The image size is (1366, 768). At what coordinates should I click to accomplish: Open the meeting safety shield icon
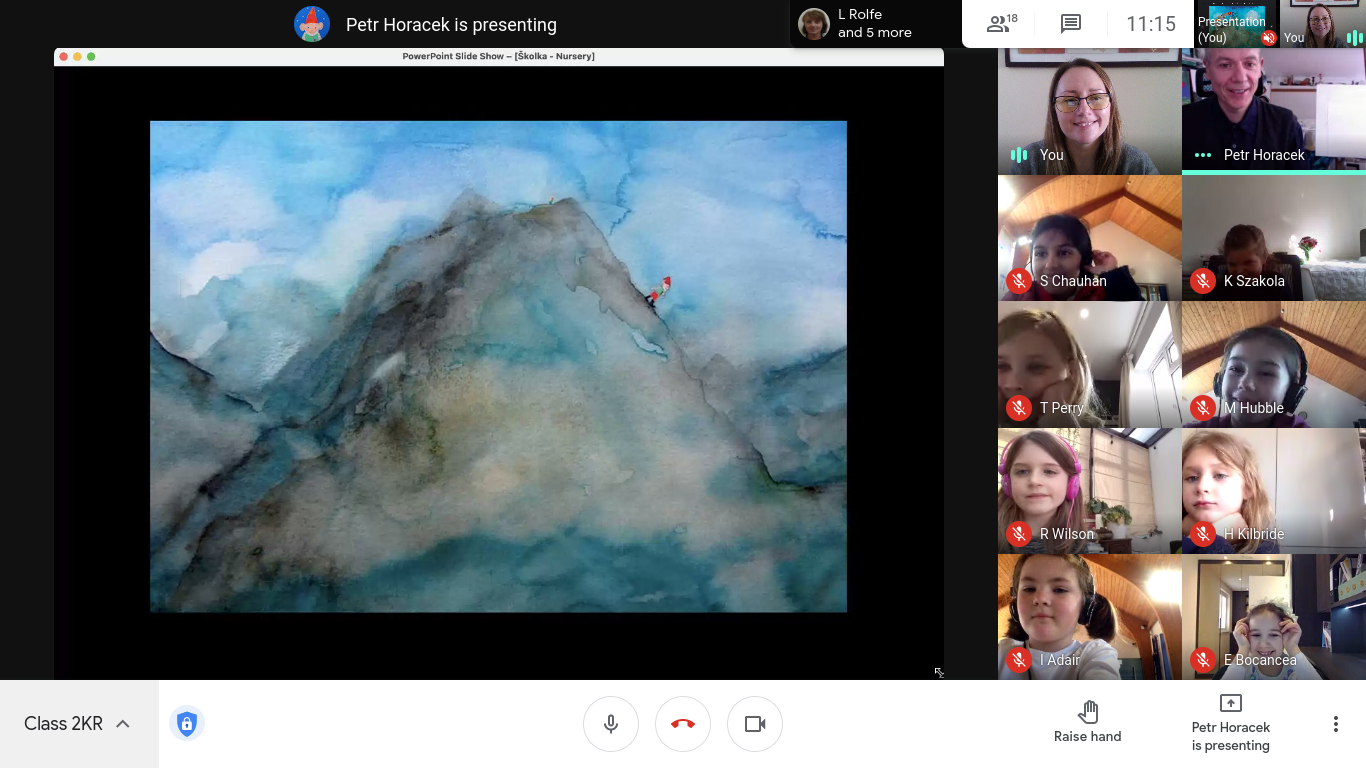(x=186, y=724)
